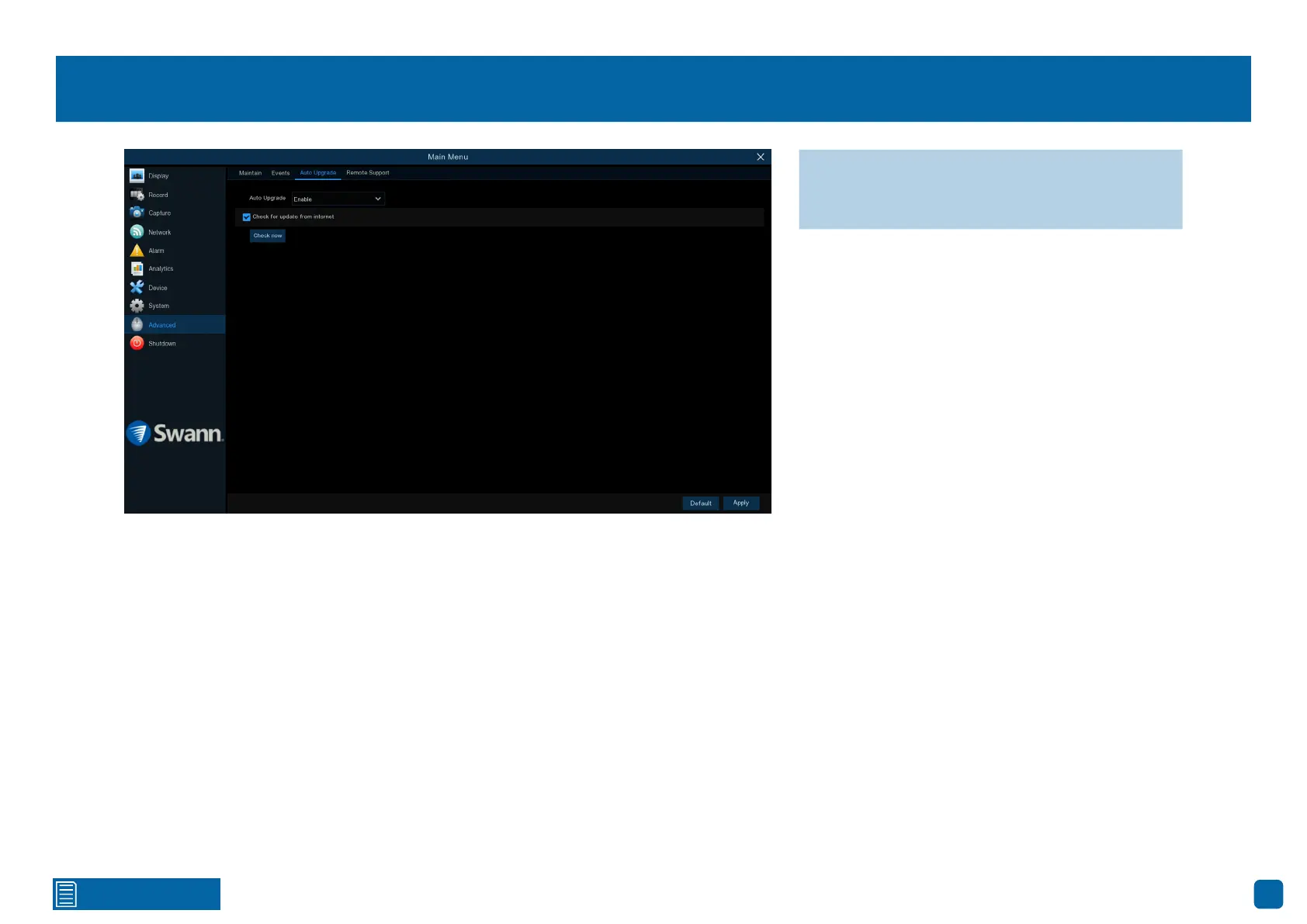Switch to the Maintain tab
The width and height of the screenshot is (1307, 924).
250,173
